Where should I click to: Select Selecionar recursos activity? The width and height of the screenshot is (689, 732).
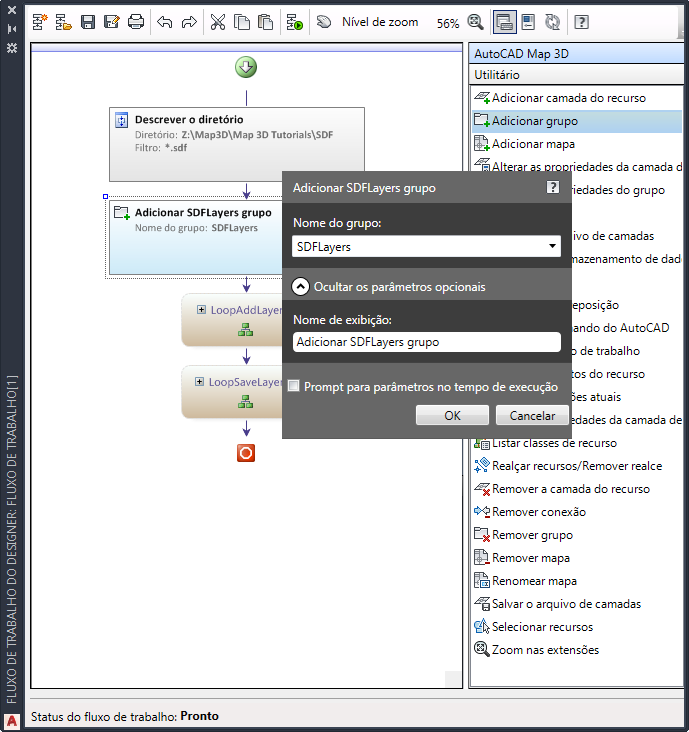point(534,626)
